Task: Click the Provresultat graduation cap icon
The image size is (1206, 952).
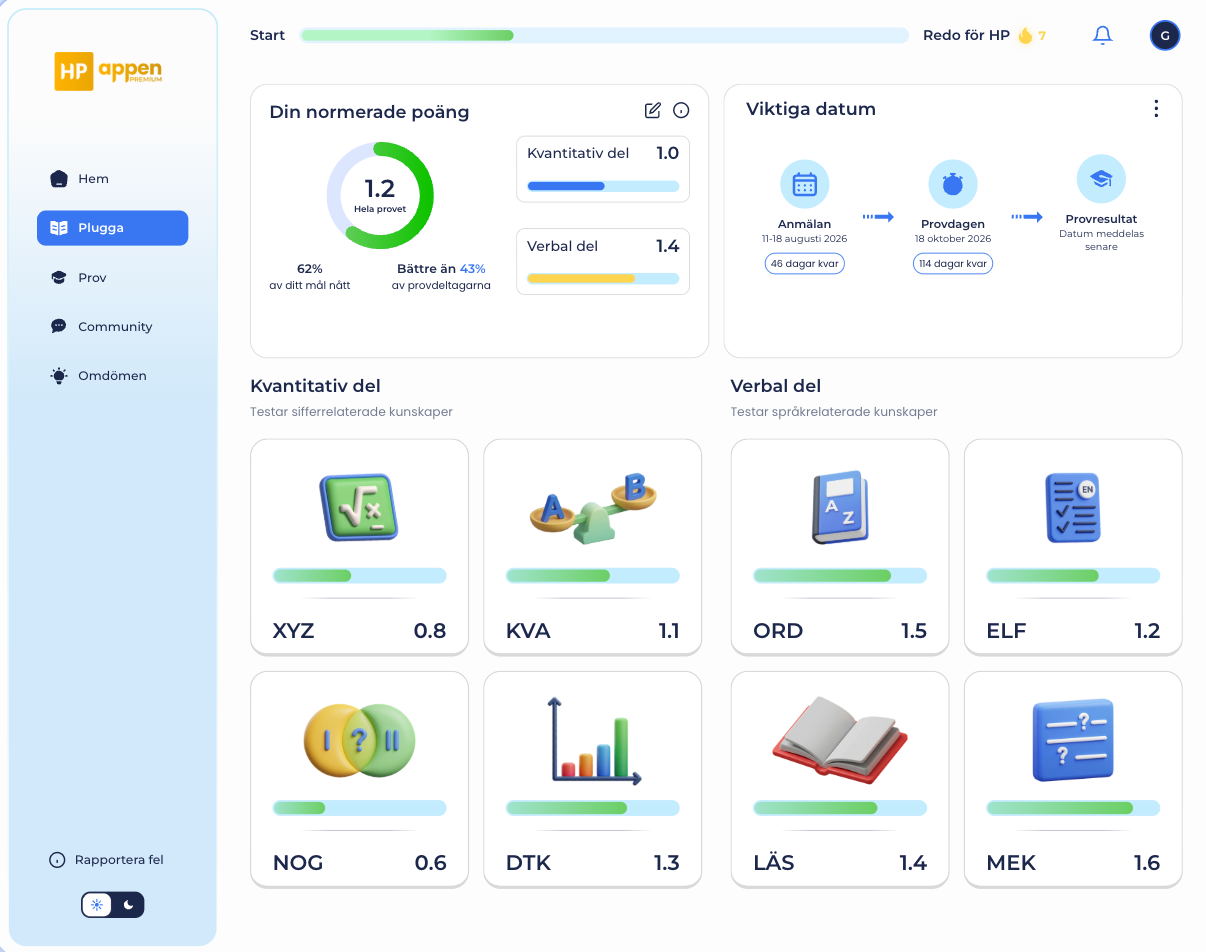Action: coord(1101,180)
